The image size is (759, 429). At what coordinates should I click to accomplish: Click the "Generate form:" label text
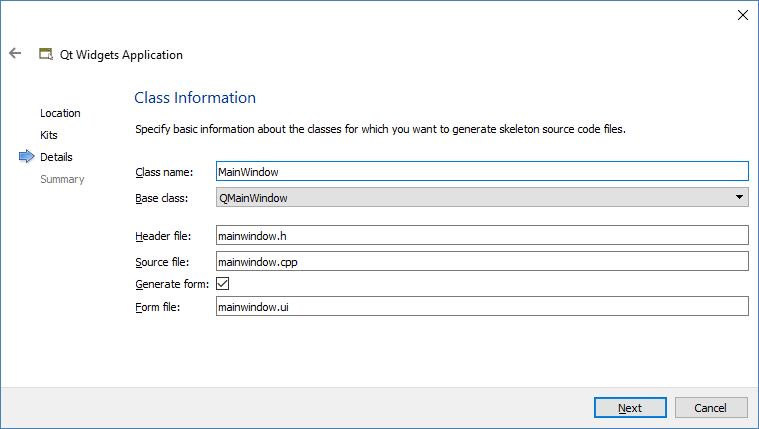pos(171,284)
